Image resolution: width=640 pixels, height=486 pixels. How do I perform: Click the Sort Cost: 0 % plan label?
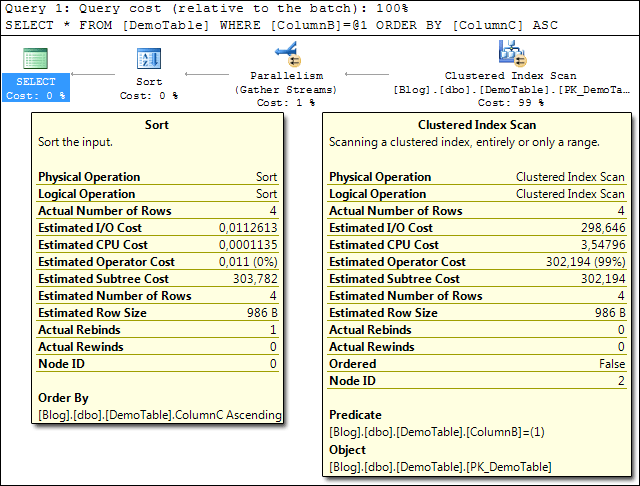149,88
